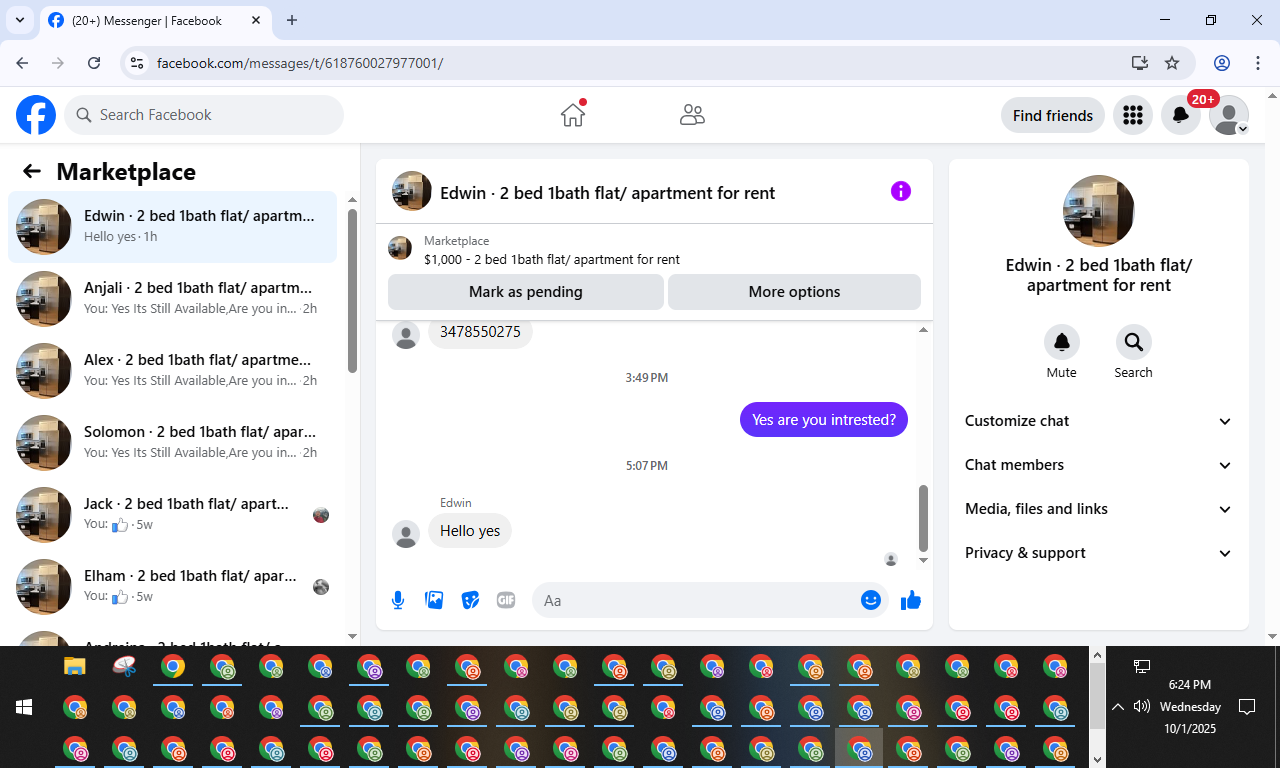Open conversation information purple icon
Image resolution: width=1280 pixels, height=768 pixels.
(x=901, y=191)
